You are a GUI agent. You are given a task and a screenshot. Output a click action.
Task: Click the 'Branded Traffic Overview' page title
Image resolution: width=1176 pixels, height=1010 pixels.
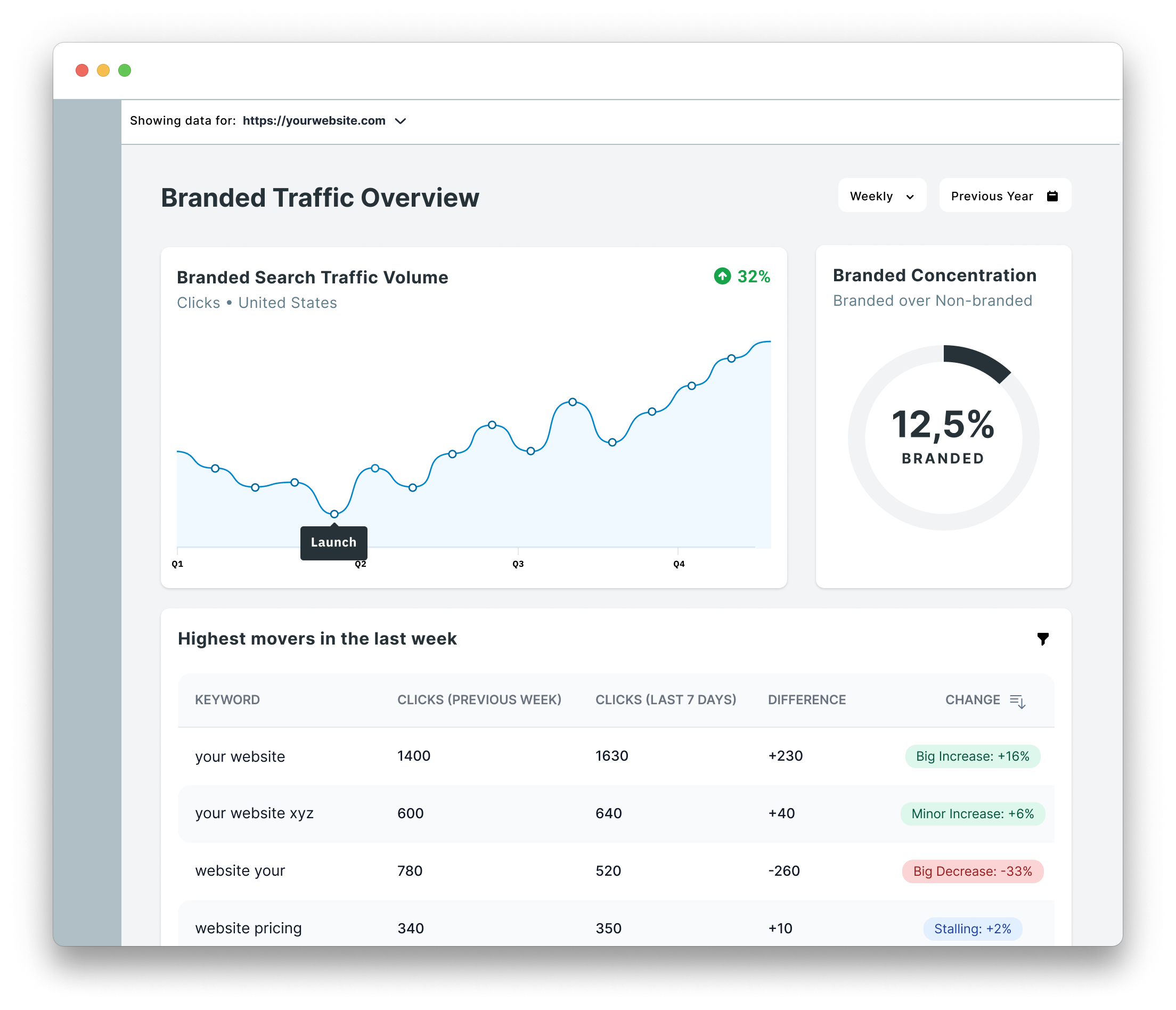[320, 198]
